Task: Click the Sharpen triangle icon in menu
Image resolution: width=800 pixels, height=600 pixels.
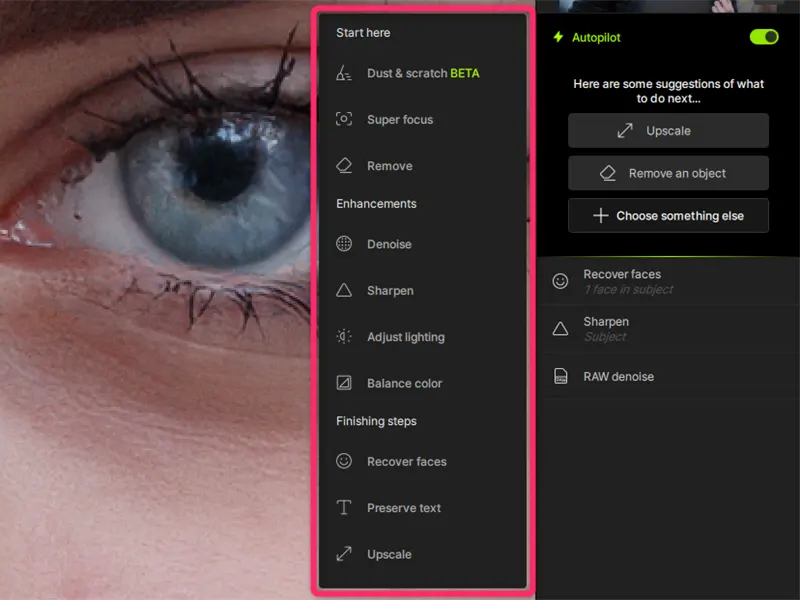Action: click(x=344, y=290)
